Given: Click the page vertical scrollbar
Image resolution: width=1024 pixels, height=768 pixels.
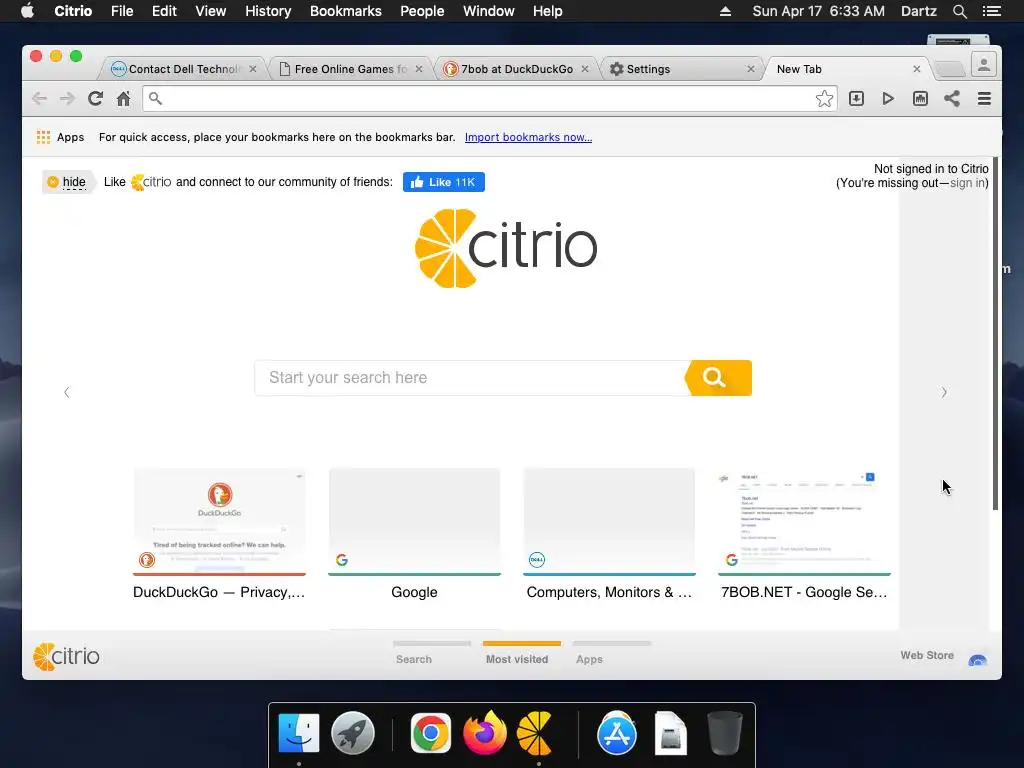Looking at the screenshot, I should click(x=995, y=333).
